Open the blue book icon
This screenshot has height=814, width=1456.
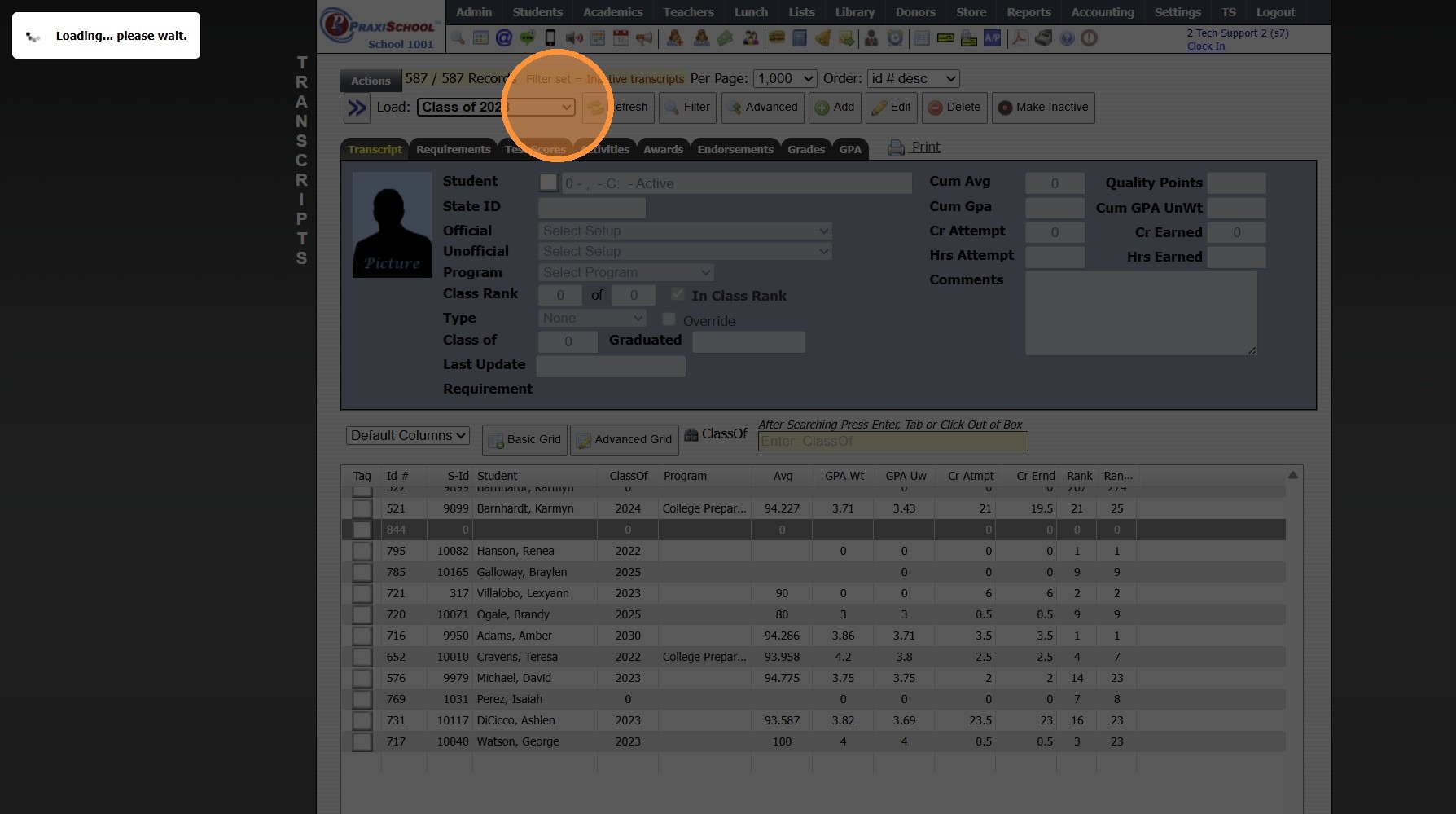(799, 38)
